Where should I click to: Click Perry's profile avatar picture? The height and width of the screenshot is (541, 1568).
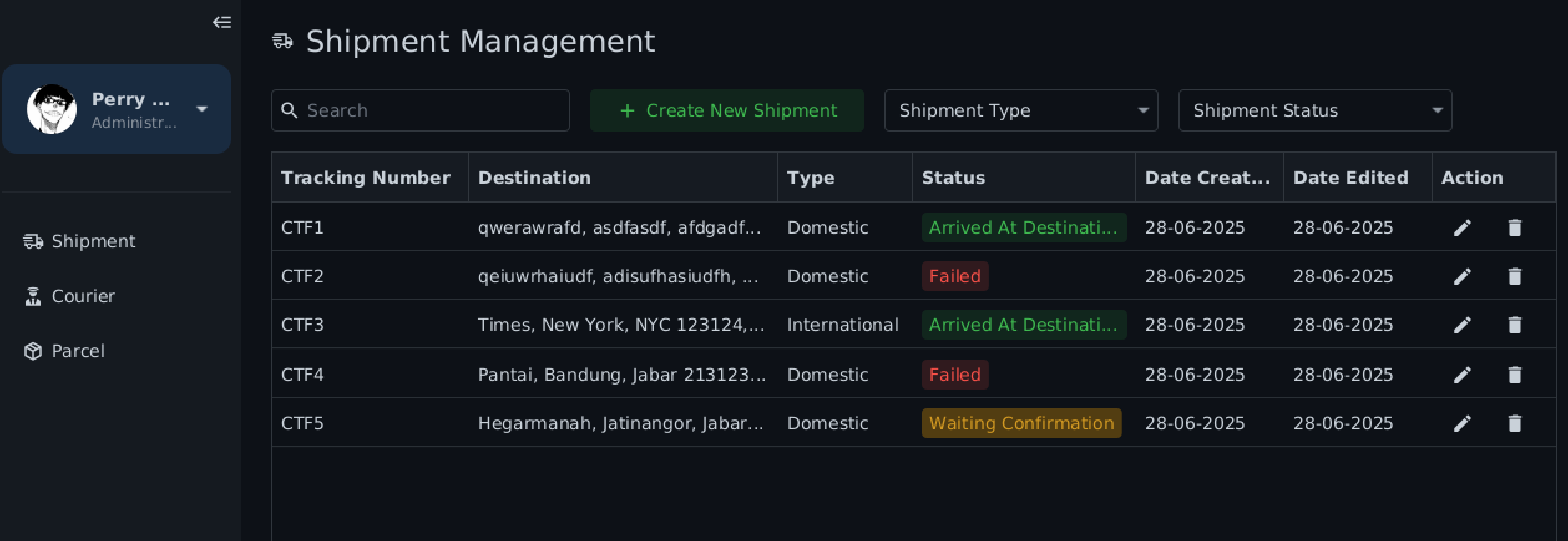tap(53, 109)
